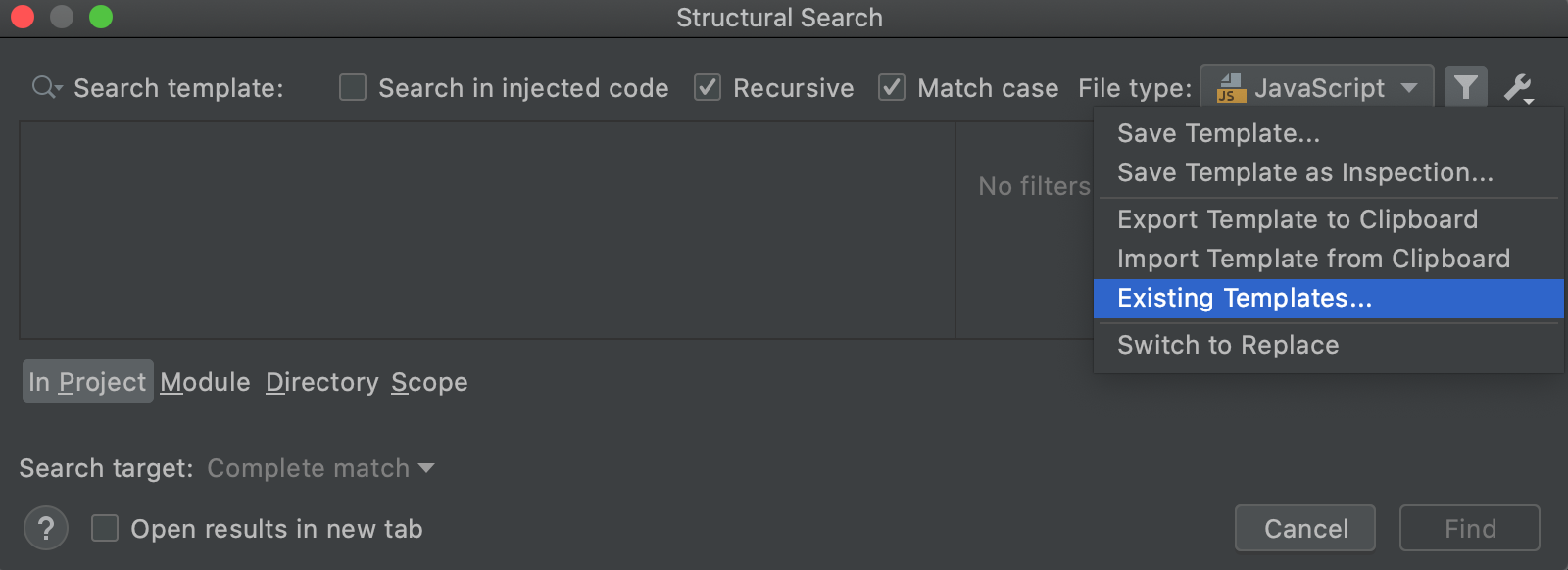
Task: Select Switch to Replace option
Action: 1228,345
